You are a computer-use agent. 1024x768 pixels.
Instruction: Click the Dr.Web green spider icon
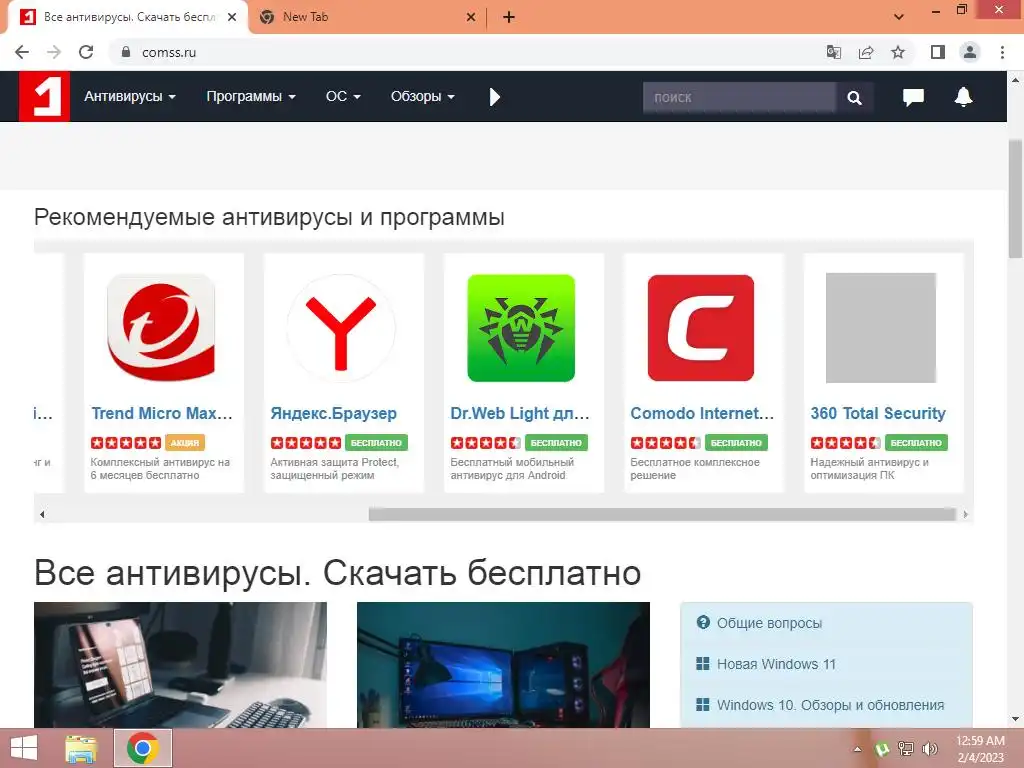521,327
